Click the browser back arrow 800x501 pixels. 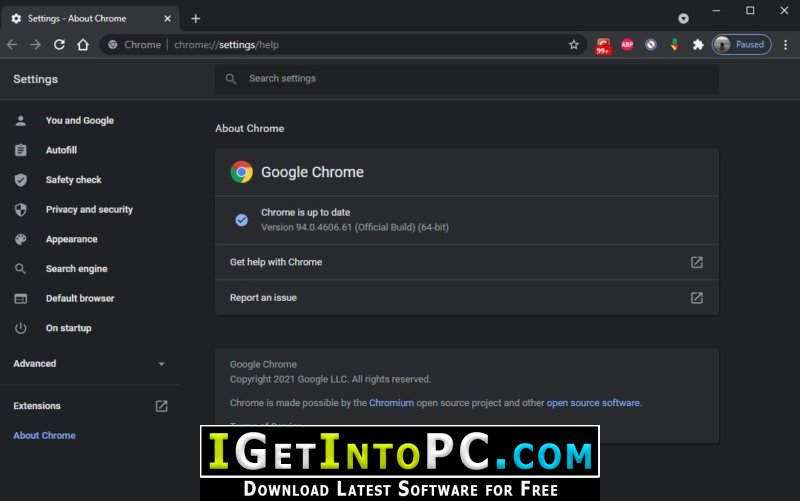(12, 45)
